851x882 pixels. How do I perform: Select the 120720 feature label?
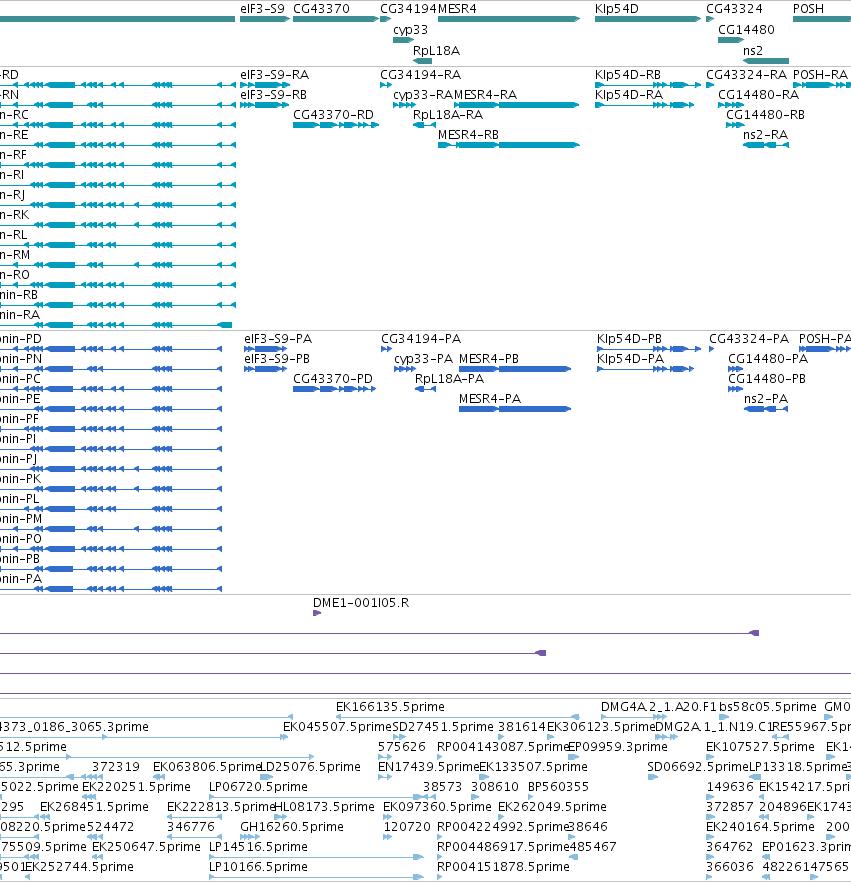[x=407, y=827]
